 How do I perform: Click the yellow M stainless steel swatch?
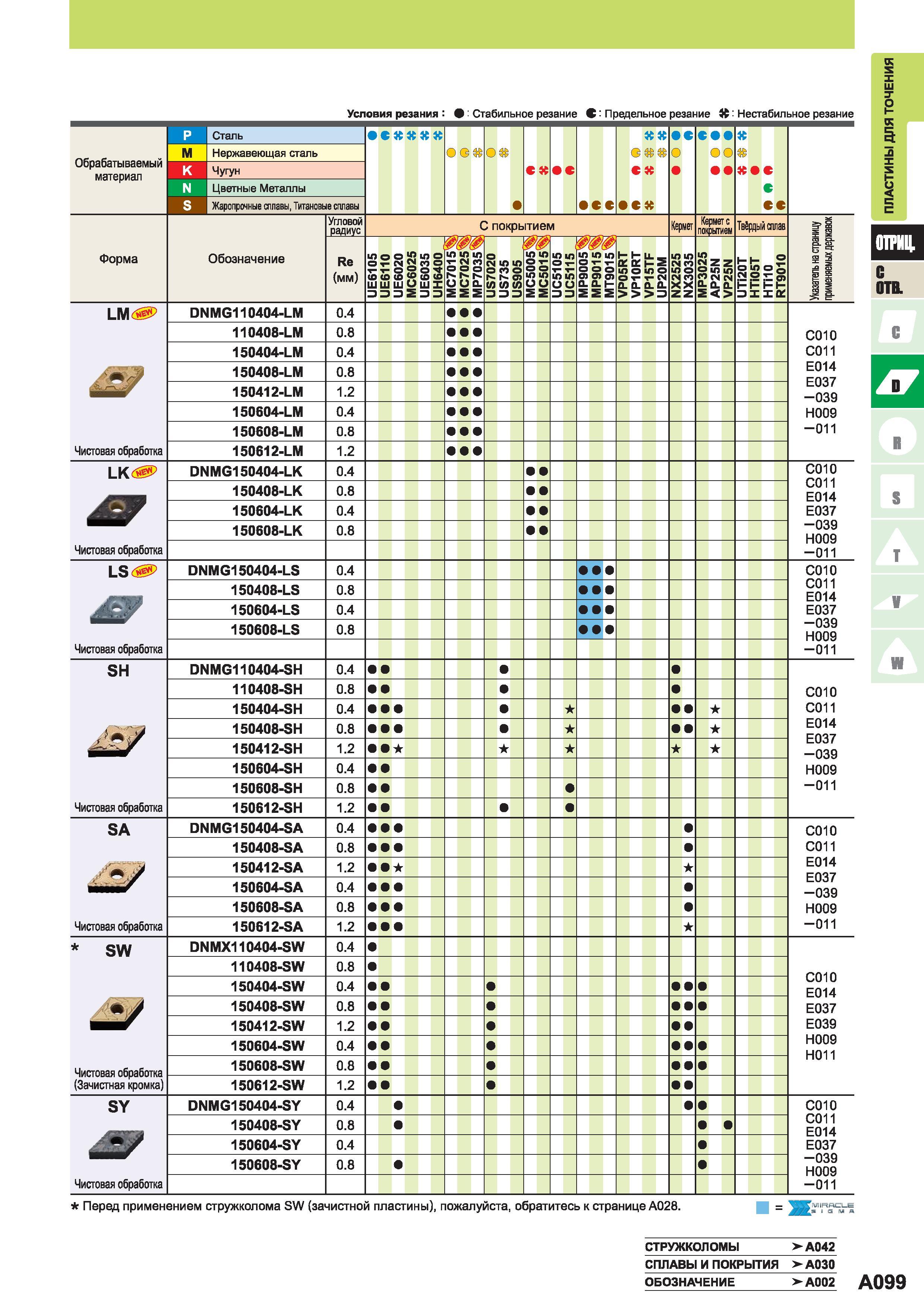click(187, 153)
